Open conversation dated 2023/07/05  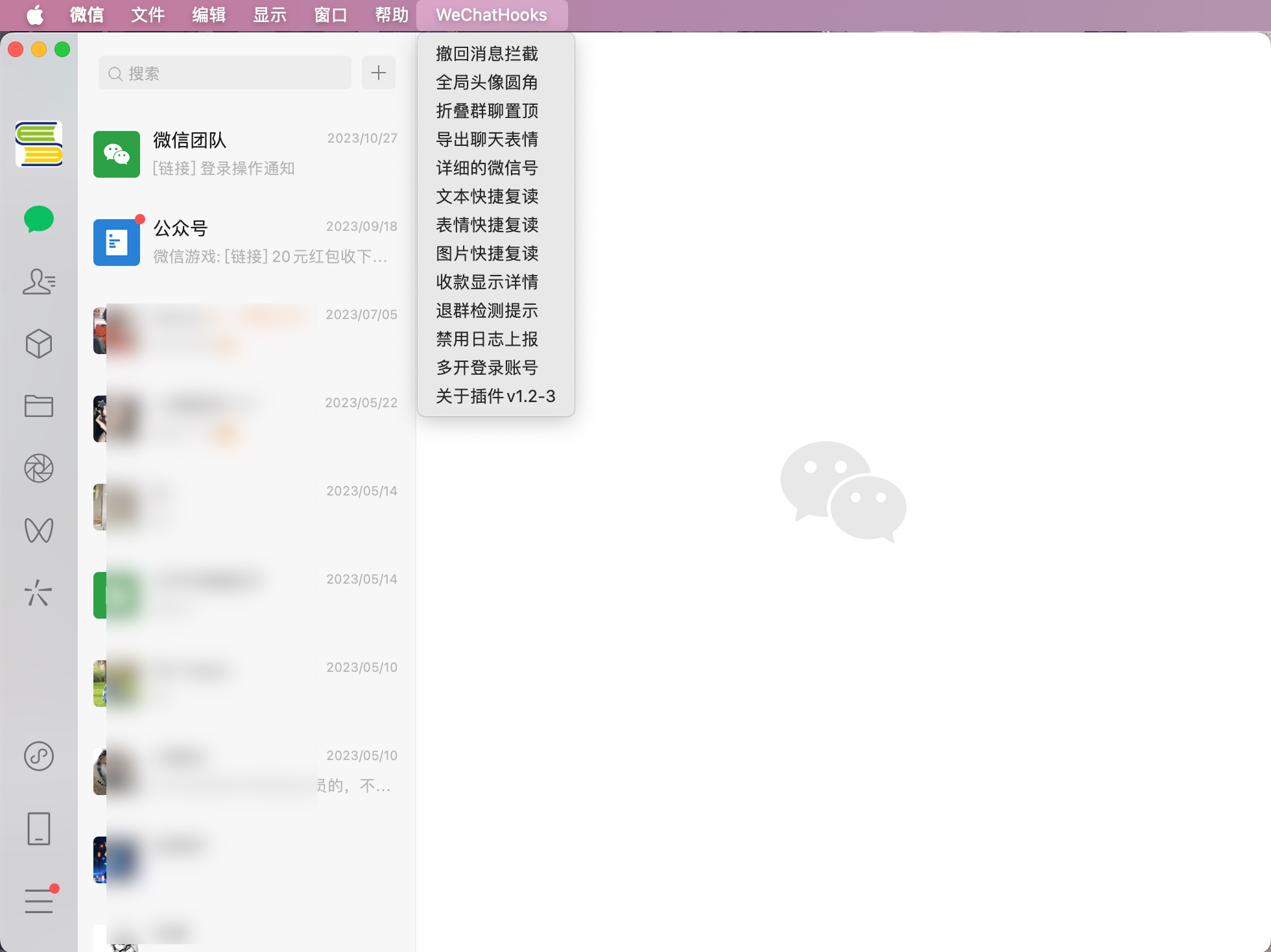(x=246, y=331)
